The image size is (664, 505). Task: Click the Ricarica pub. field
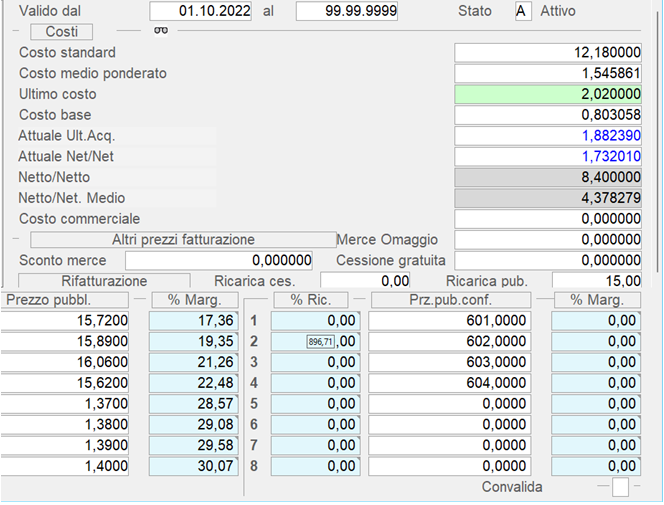597,281
